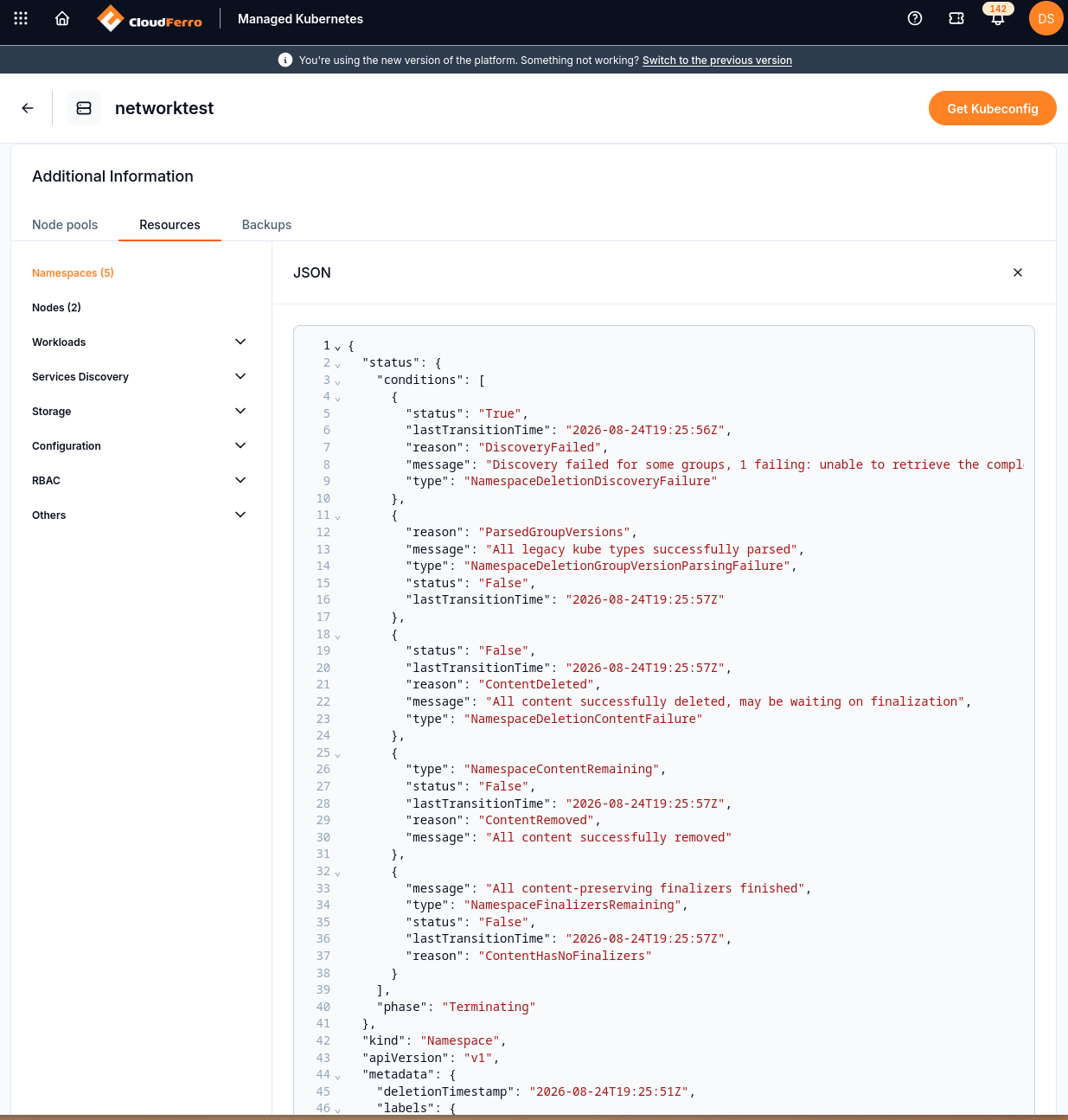This screenshot has width=1068, height=1120.
Task: Click the Additional Information heading
Action: 112,176
